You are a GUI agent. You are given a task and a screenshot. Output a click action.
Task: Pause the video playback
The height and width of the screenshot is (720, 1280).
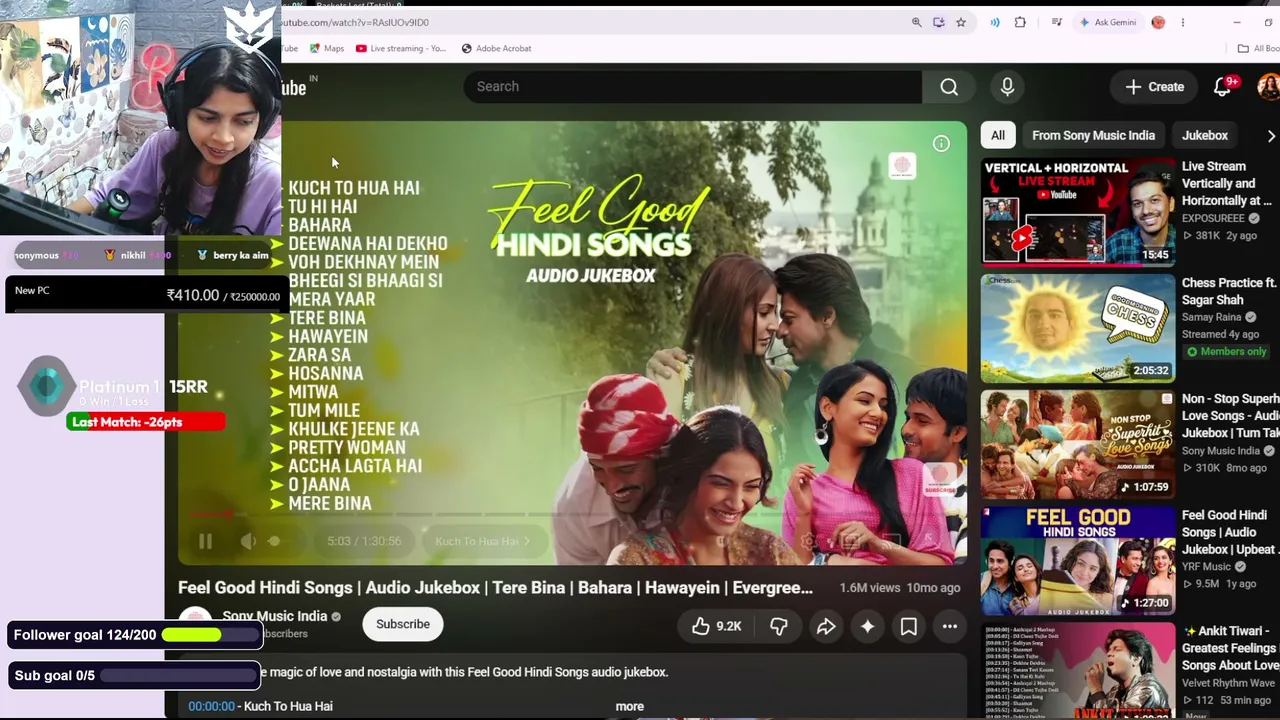coord(205,541)
